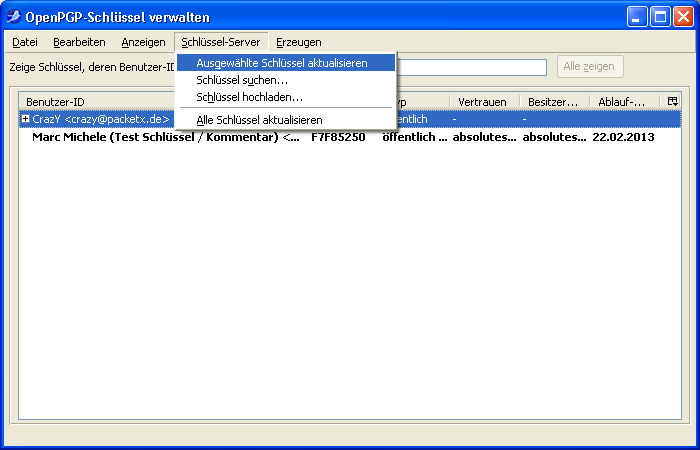Viewport: 700px width, 450px height.
Task: Sort by Vertrauen column header
Action: [x=485, y=102]
